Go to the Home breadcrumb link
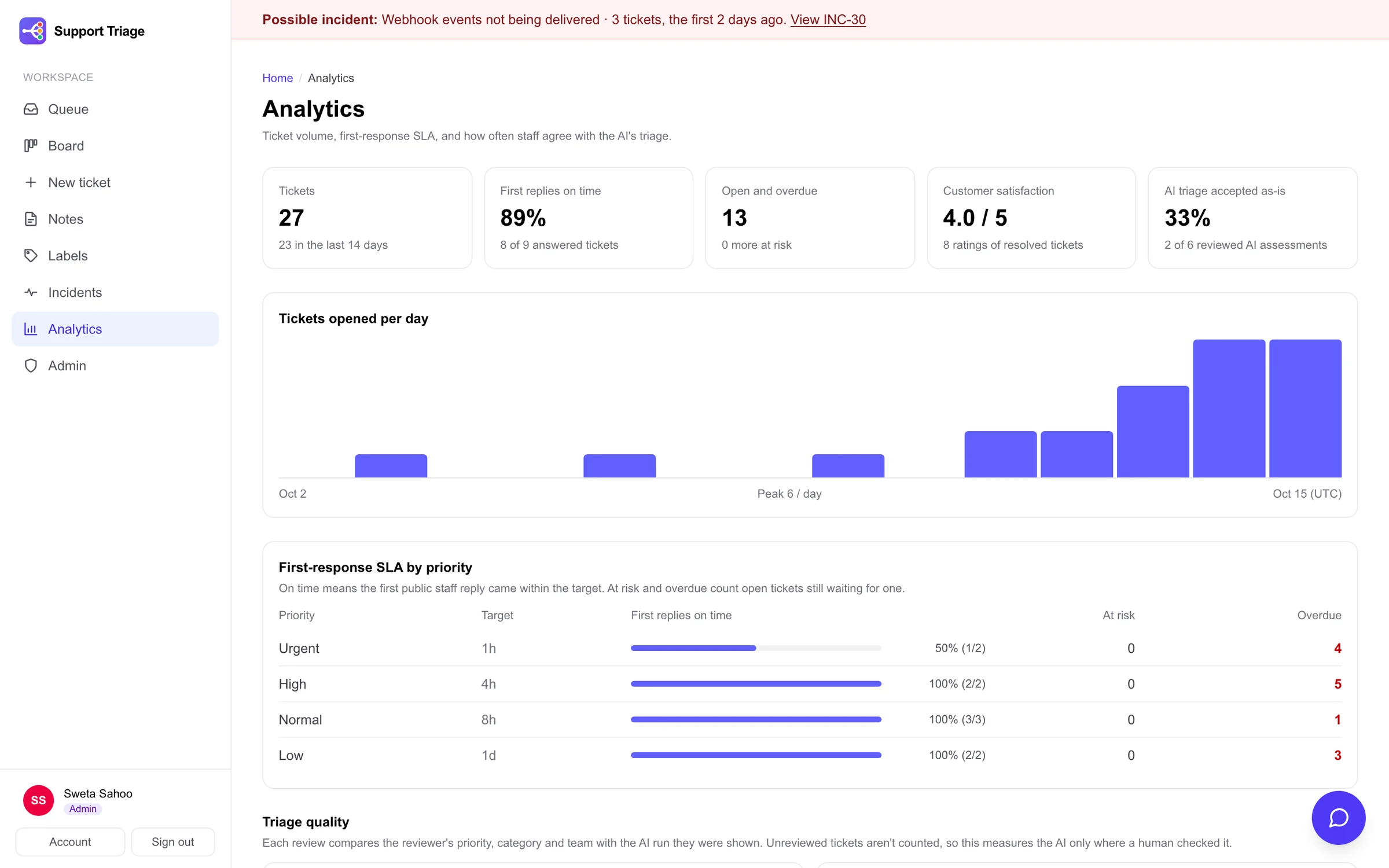 coord(277,78)
